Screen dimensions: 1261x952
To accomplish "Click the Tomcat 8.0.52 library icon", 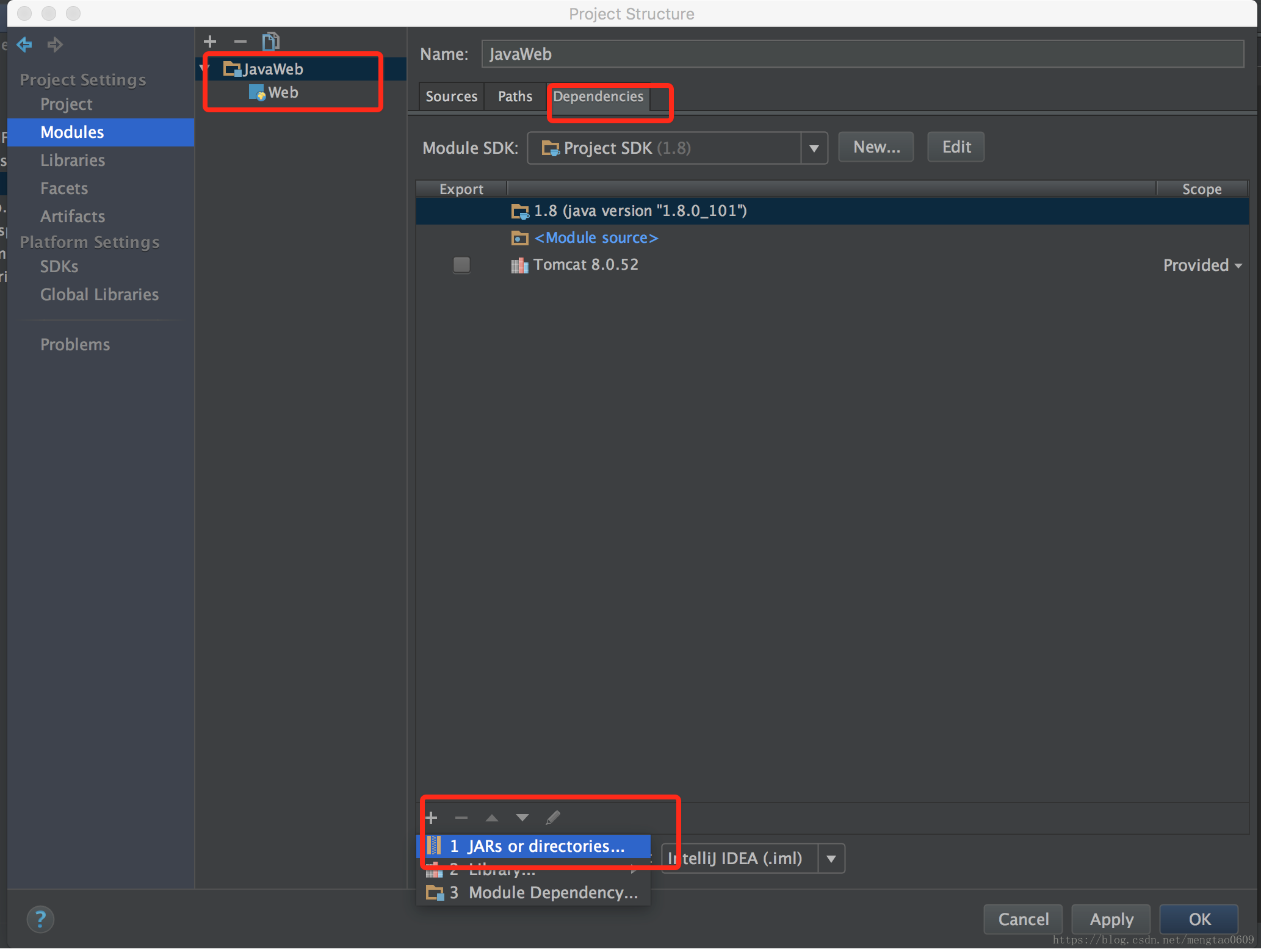I will tap(519, 265).
